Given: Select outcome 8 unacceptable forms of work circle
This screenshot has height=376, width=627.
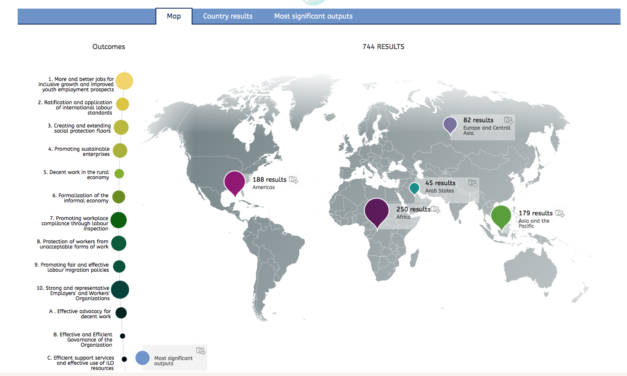Looking at the screenshot, I should pos(119,243).
